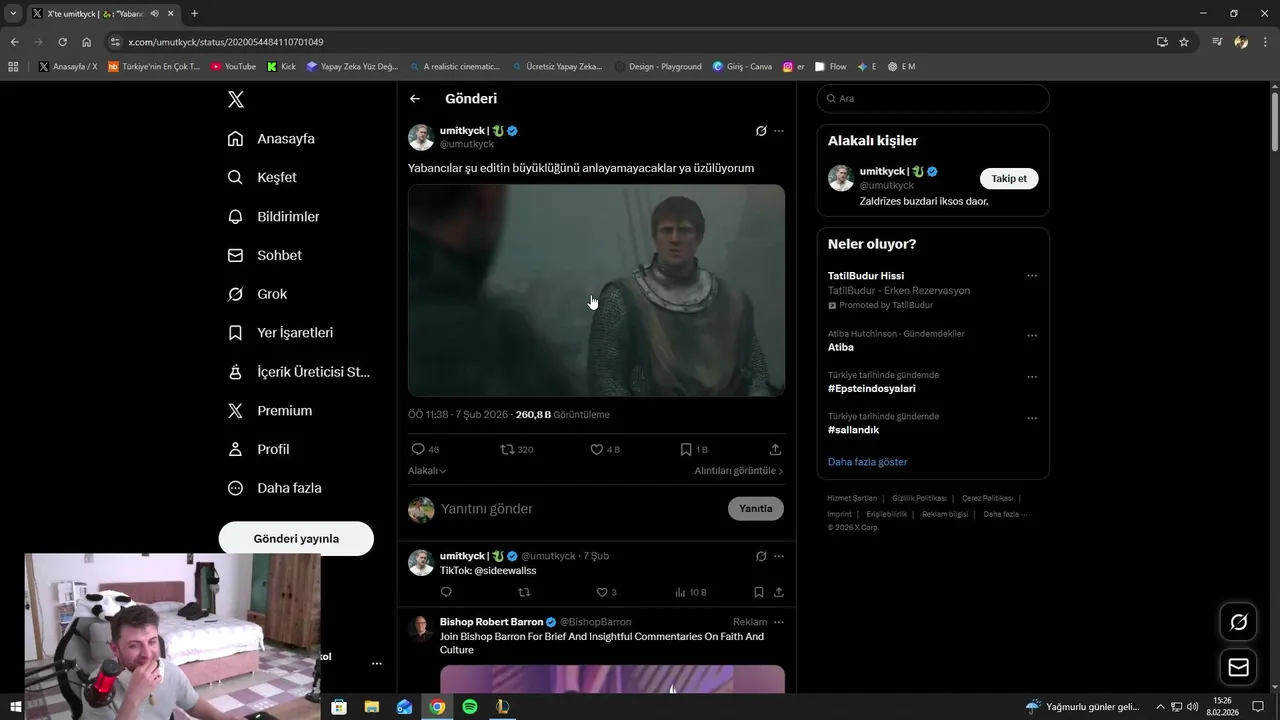Image resolution: width=1280 pixels, height=720 pixels.
Task: Click Daha fazla göster link
Action: pyautogui.click(x=867, y=462)
